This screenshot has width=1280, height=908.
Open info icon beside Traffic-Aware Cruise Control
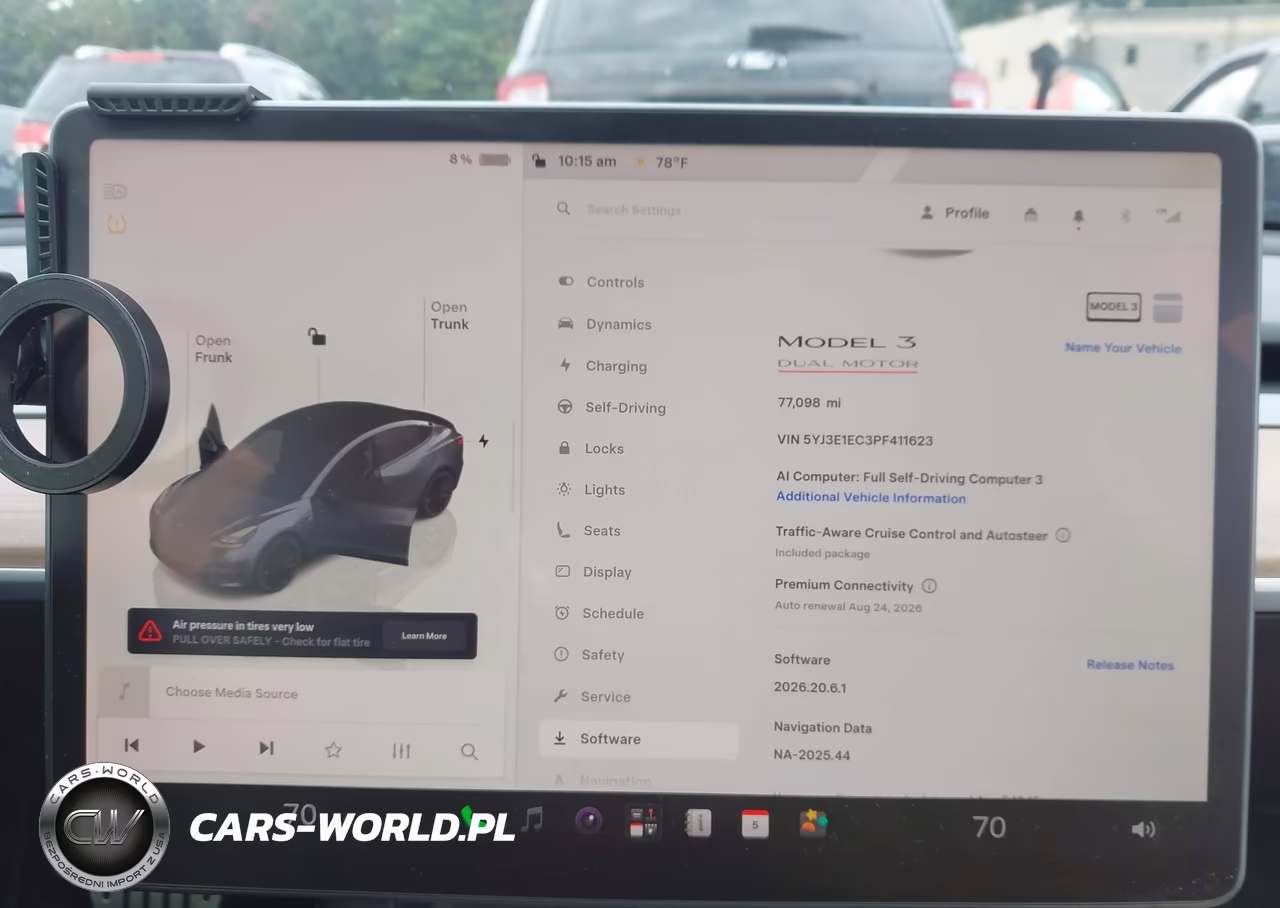coord(1063,535)
